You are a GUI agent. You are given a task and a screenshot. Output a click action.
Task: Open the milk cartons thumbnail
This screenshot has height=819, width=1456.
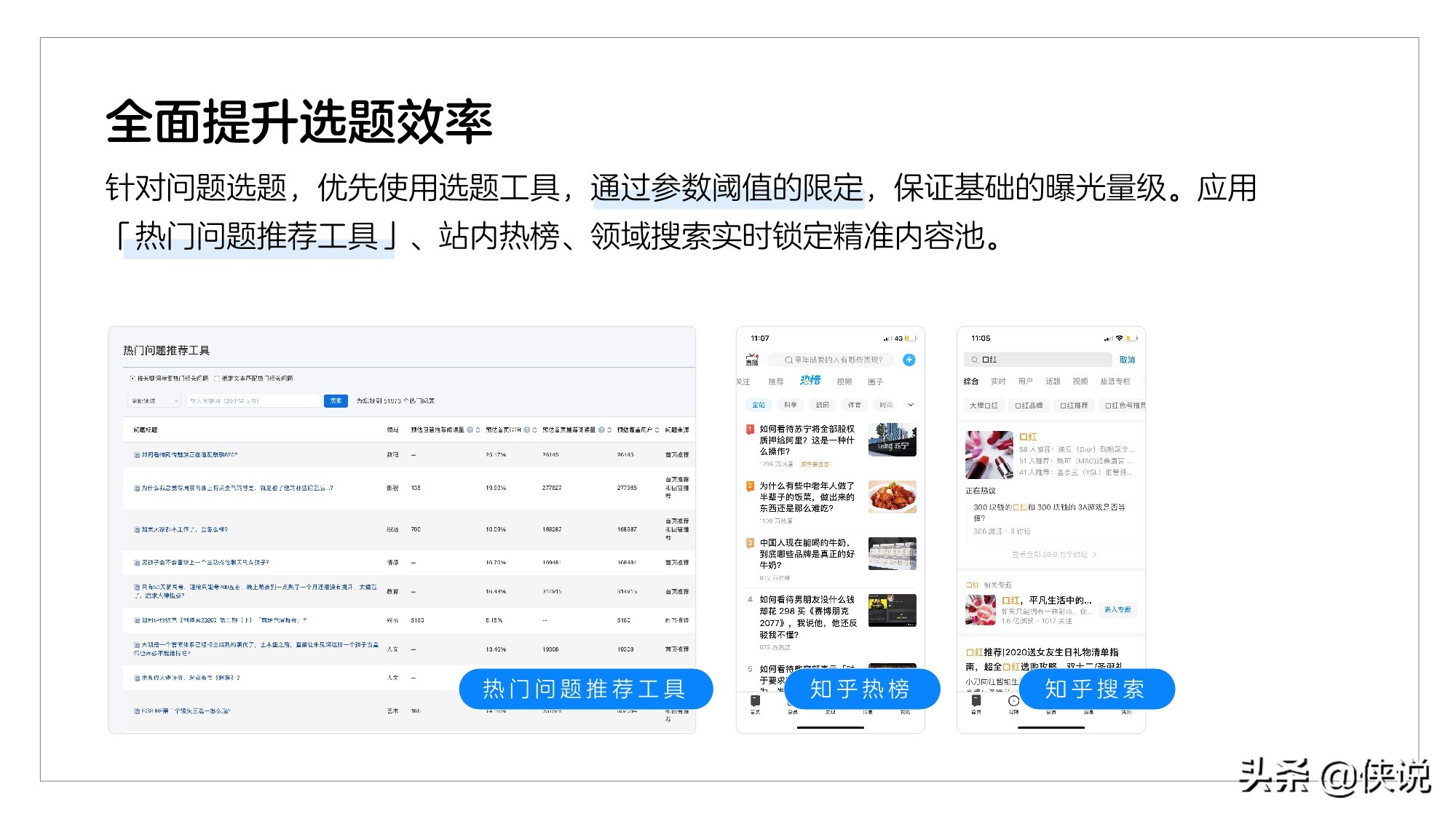click(893, 554)
